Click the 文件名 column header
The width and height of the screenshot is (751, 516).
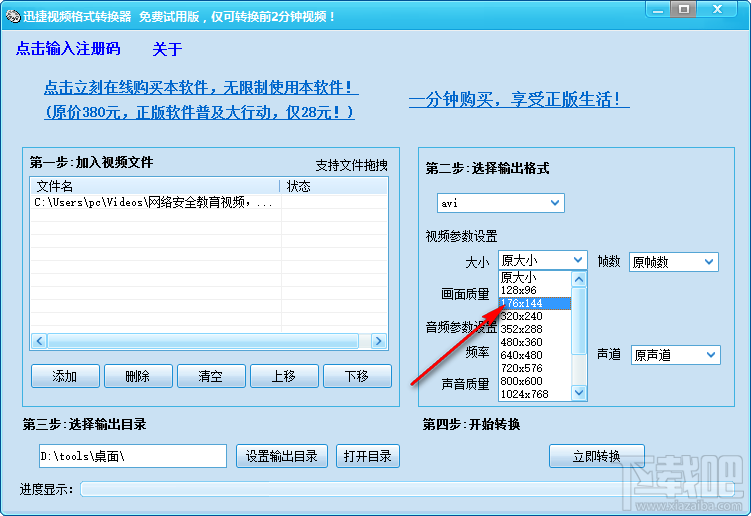155,186
